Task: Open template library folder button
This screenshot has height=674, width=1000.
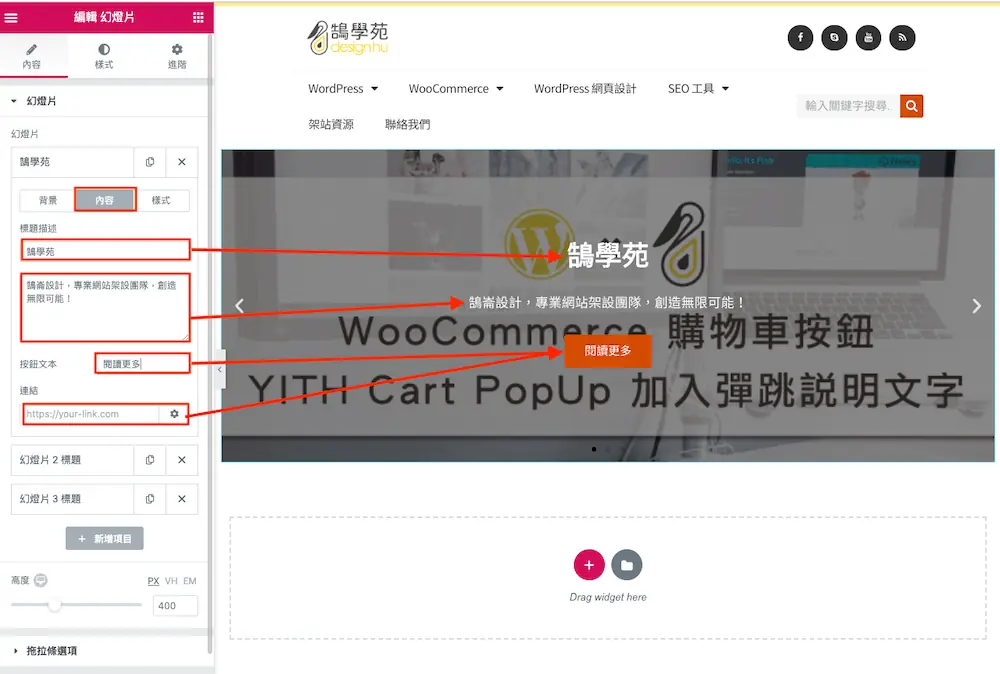Action: [627, 565]
